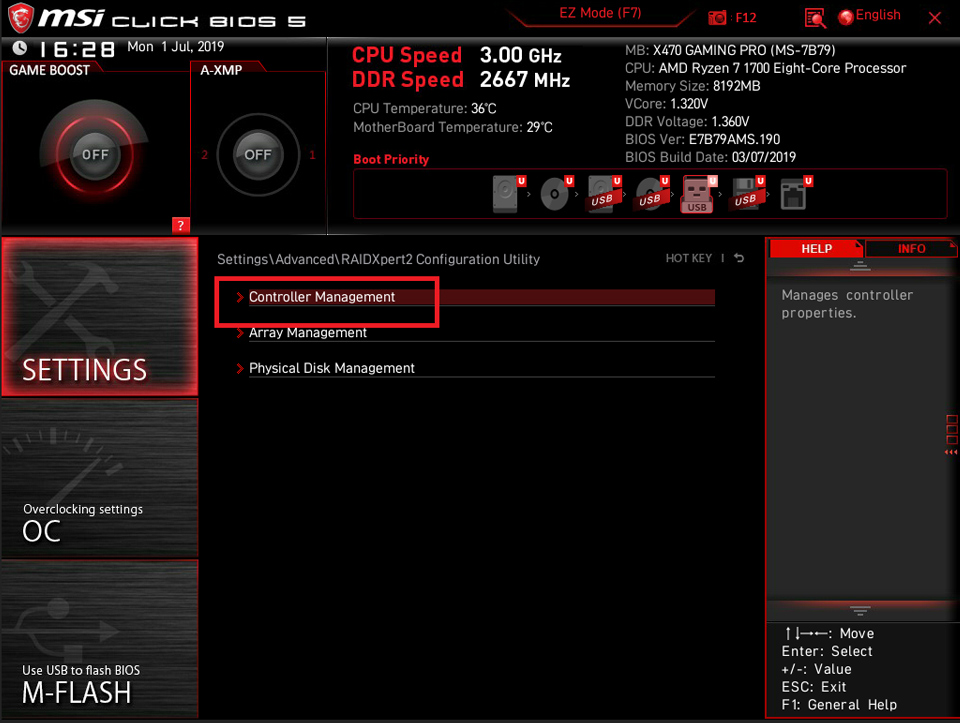The image size is (960, 723).
Task: Click the MSI dragon shield logo
Action: pos(20,18)
